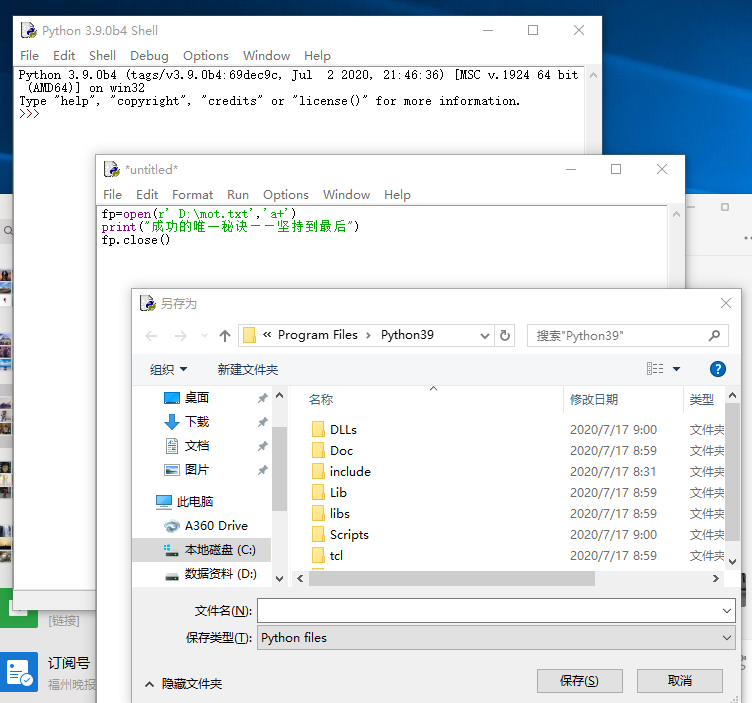
Task: Open Run menu in untitled editor
Action: (238, 195)
